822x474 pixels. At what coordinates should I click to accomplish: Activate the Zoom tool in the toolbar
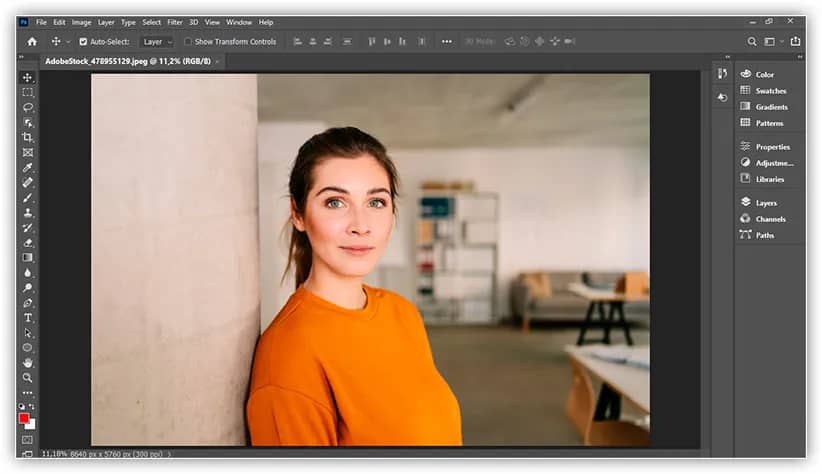(28, 377)
